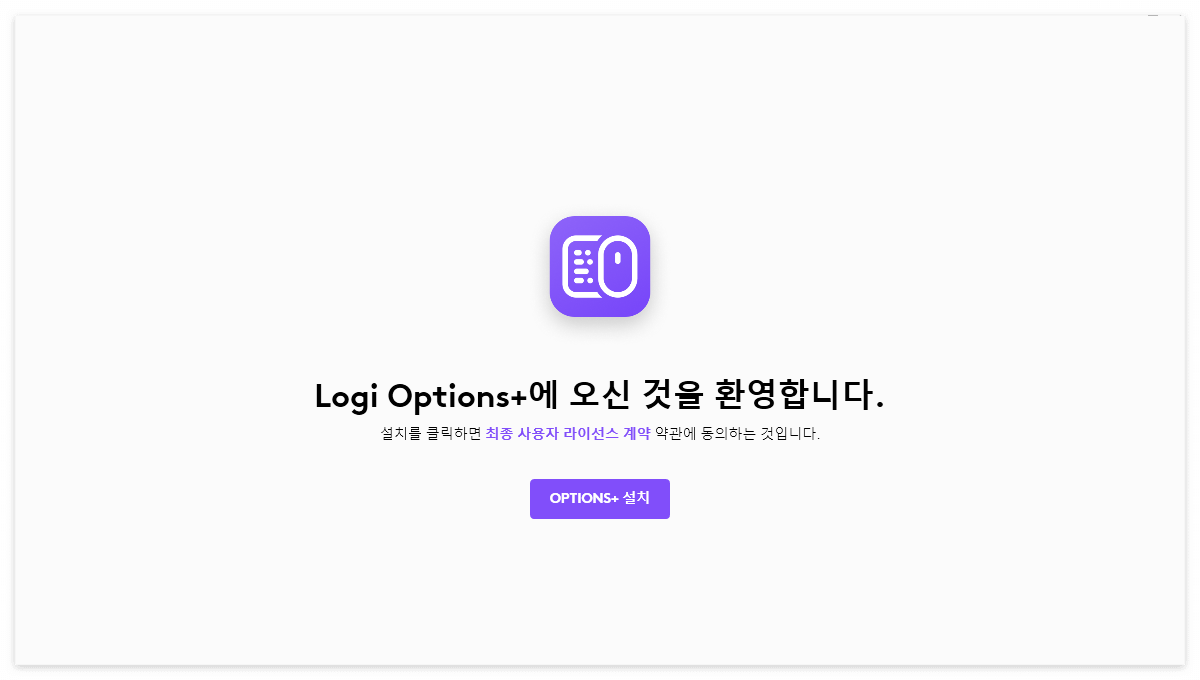View the end user license agreement
The height and width of the screenshot is (680, 1200).
pyautogui.click(x=568, y=434)
